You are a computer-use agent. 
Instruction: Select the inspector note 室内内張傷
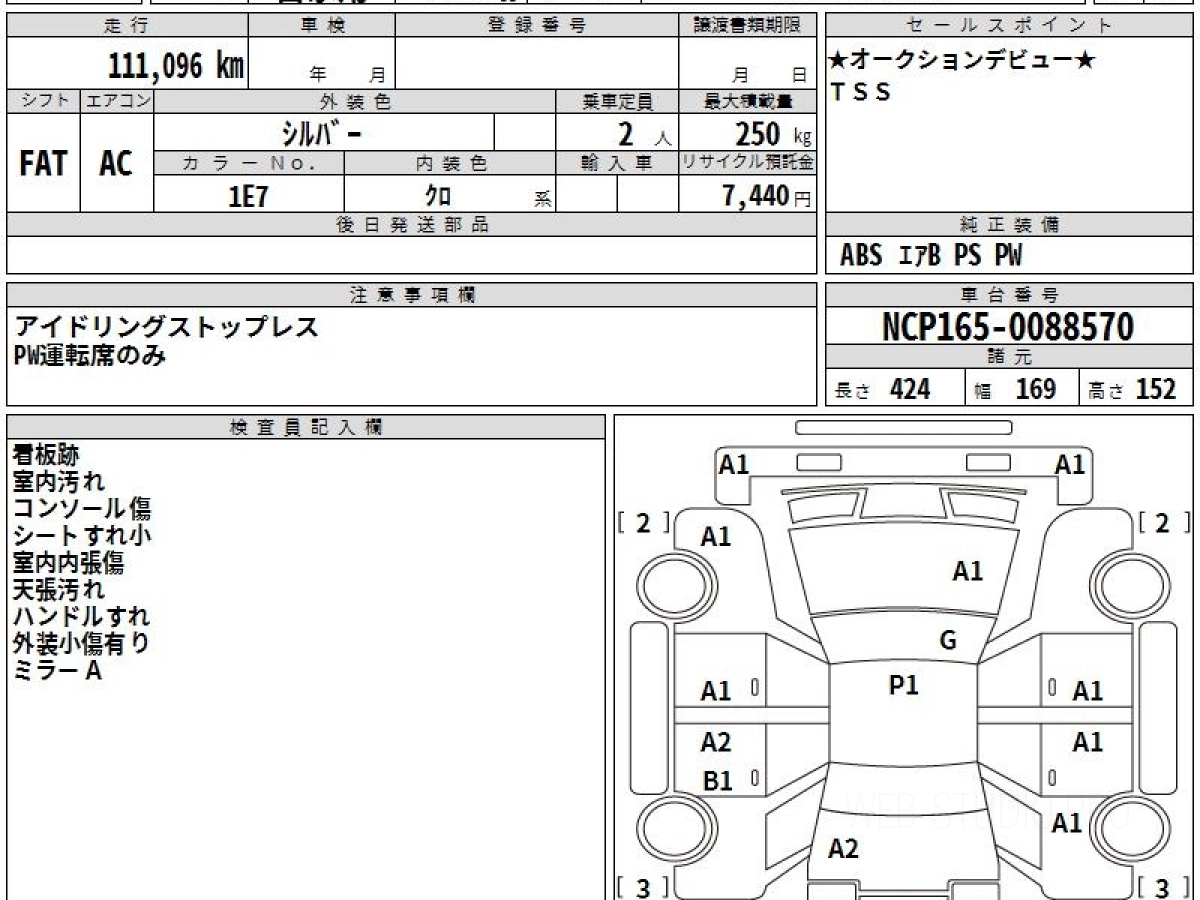(x=69, y=563)
